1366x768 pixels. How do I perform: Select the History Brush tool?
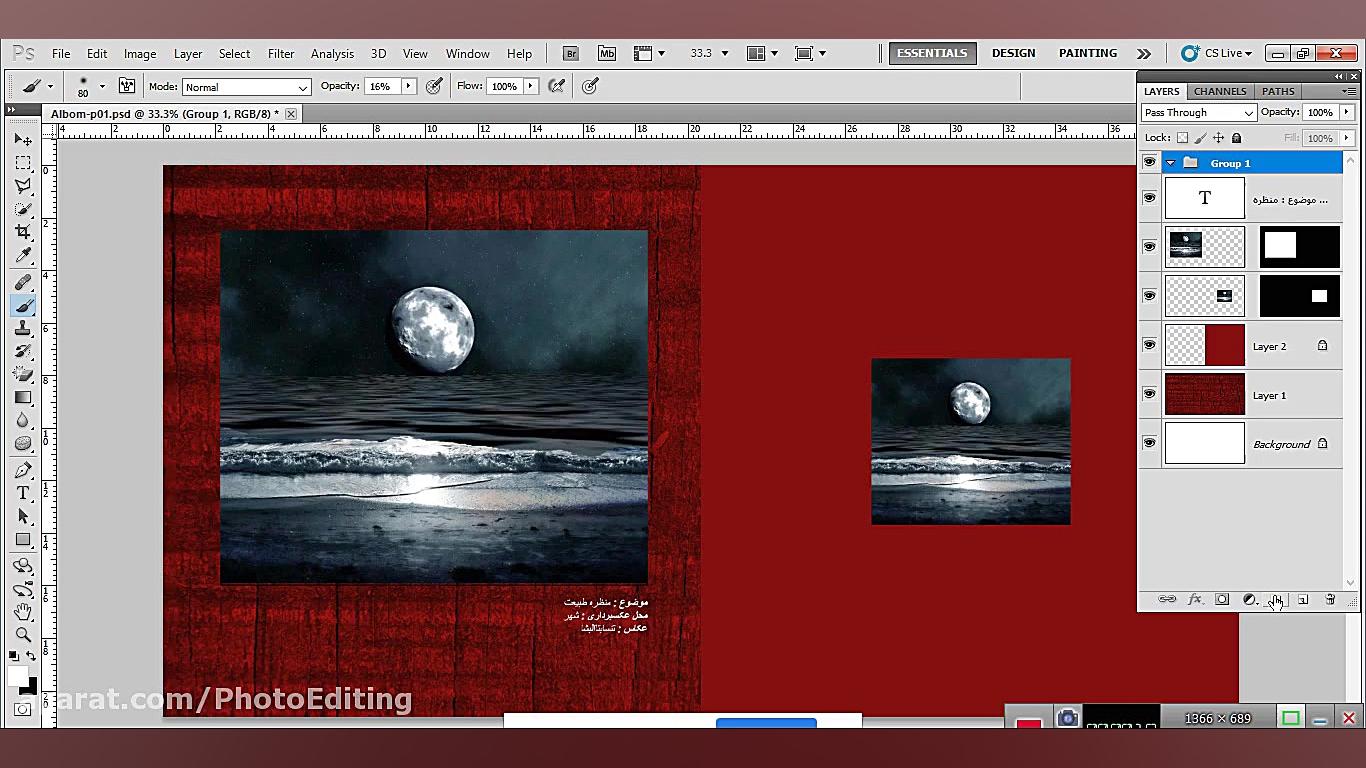[x=23, y=352]
